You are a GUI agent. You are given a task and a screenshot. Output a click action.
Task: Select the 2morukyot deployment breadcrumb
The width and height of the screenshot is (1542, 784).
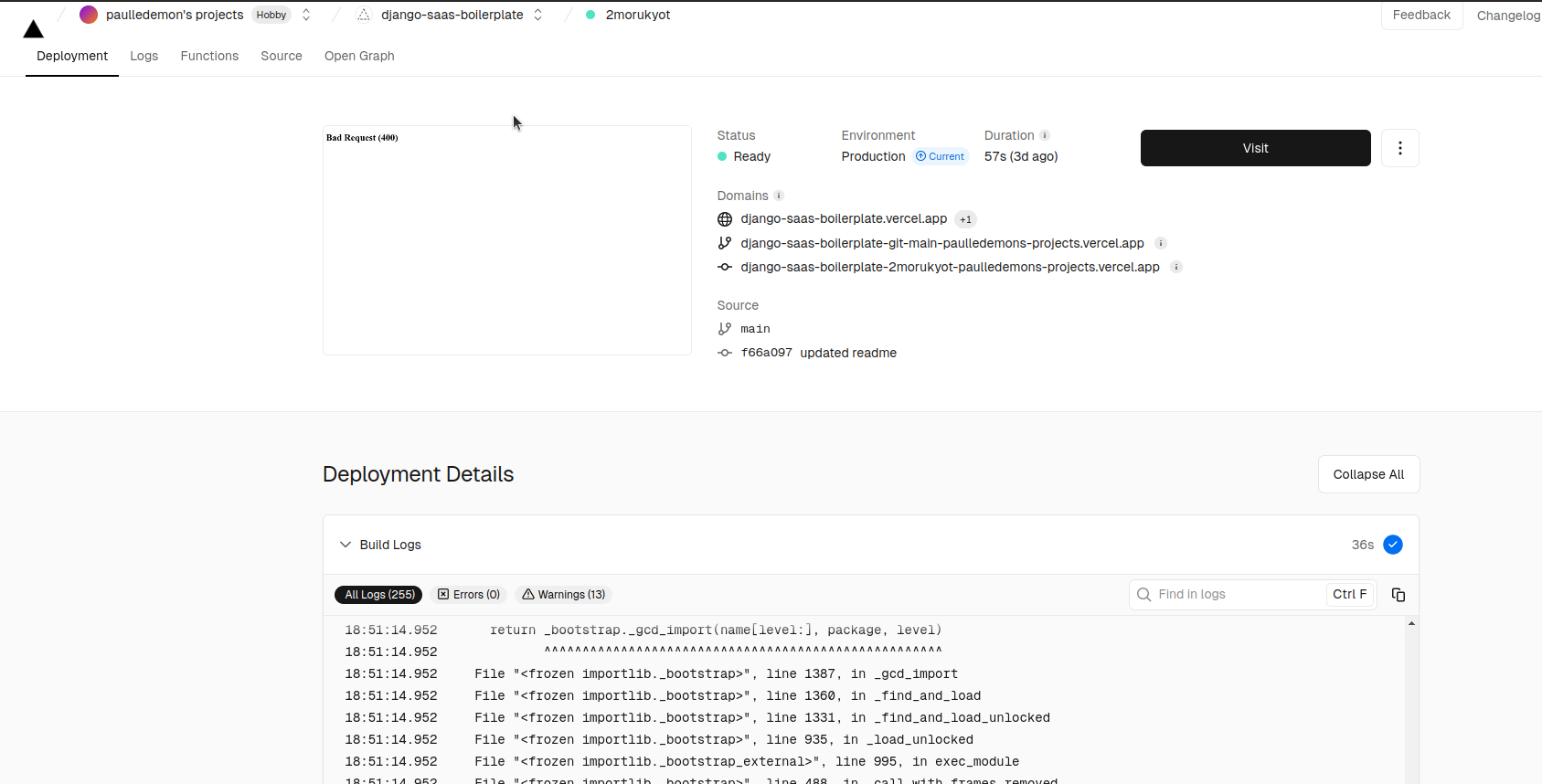pos(638,15)
